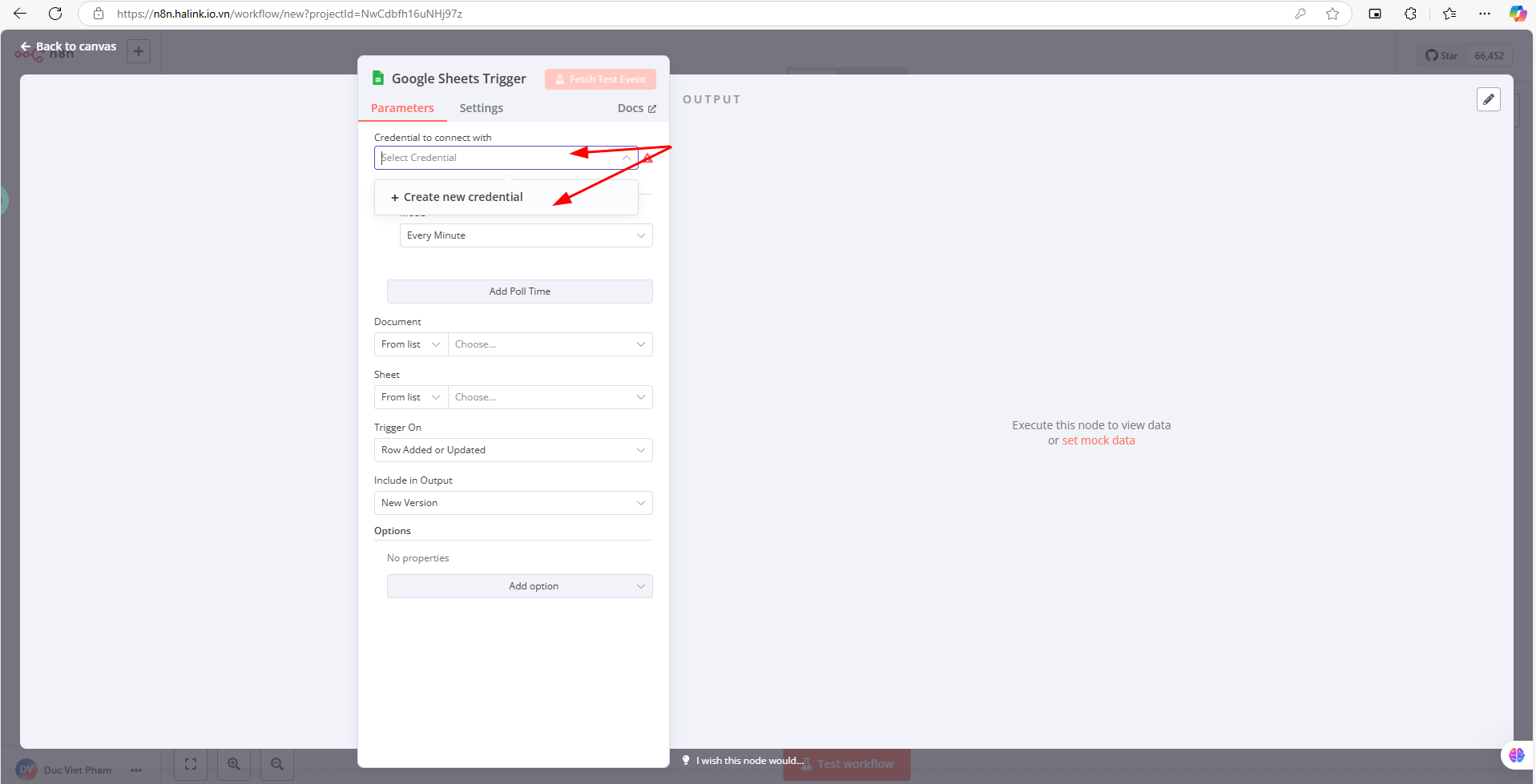Open the browser extensions puzzle icon

pos(1410,14)
